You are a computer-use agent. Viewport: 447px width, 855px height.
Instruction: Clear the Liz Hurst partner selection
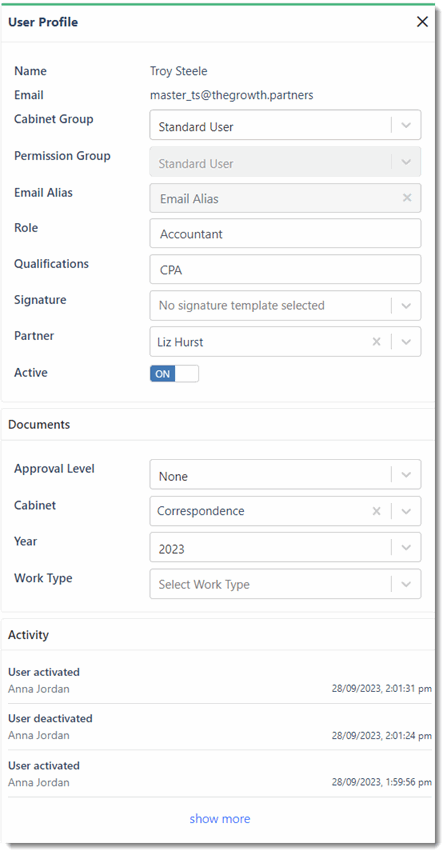tap(376, 342)
